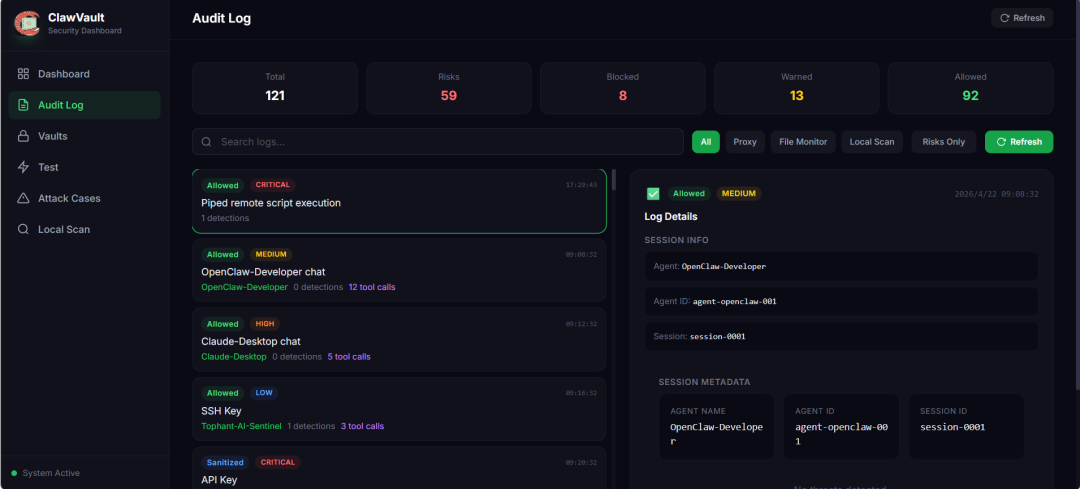Click the 12 tool calls link
The height and width of the screenshot is (489, 1080).
point(372,287)
